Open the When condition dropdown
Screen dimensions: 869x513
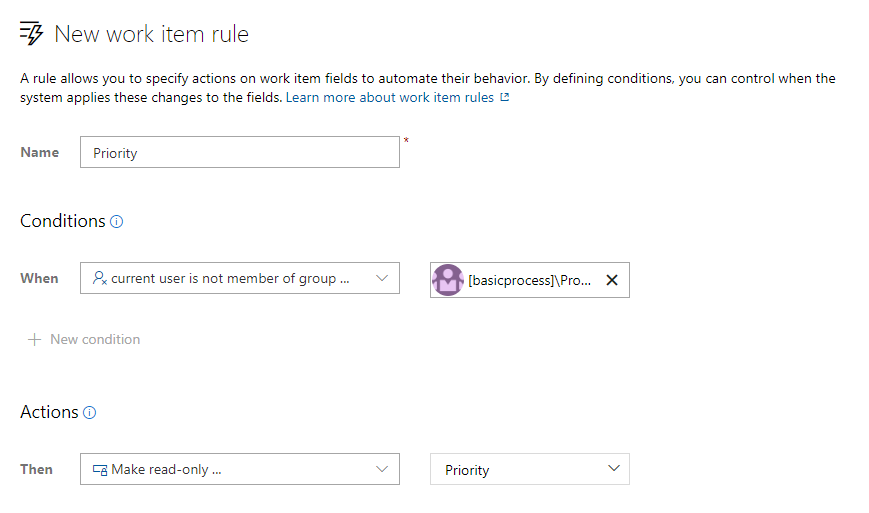(229, 279)
